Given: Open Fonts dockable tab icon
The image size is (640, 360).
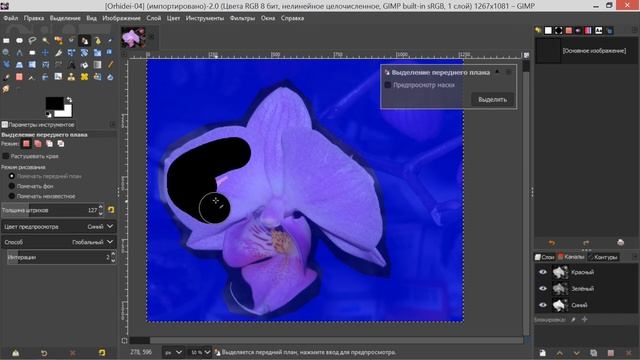Looking at the screenshot, I should click(599, 30).
